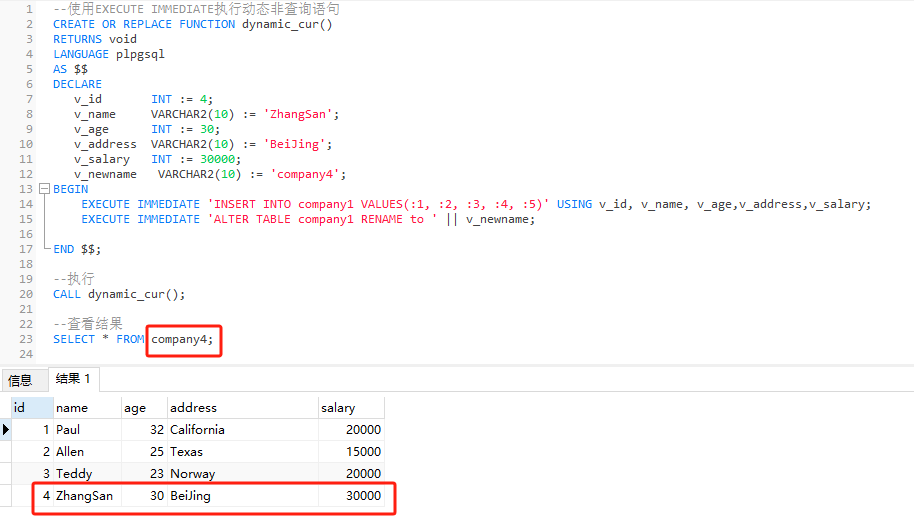Click the 'ZhangSan' string literal on line 8
The height and width of the screenshot is (517, 914).
click(298, 114)
